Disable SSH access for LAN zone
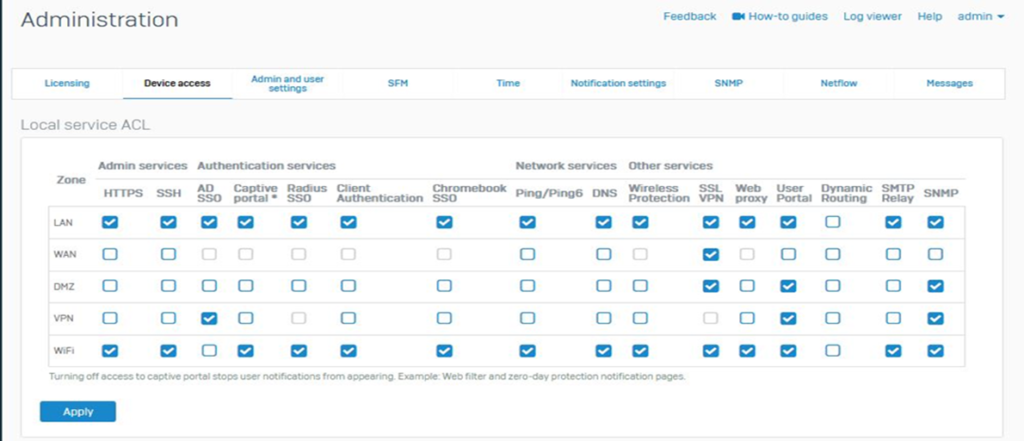1024x441 pixels. tap(169, 223)
